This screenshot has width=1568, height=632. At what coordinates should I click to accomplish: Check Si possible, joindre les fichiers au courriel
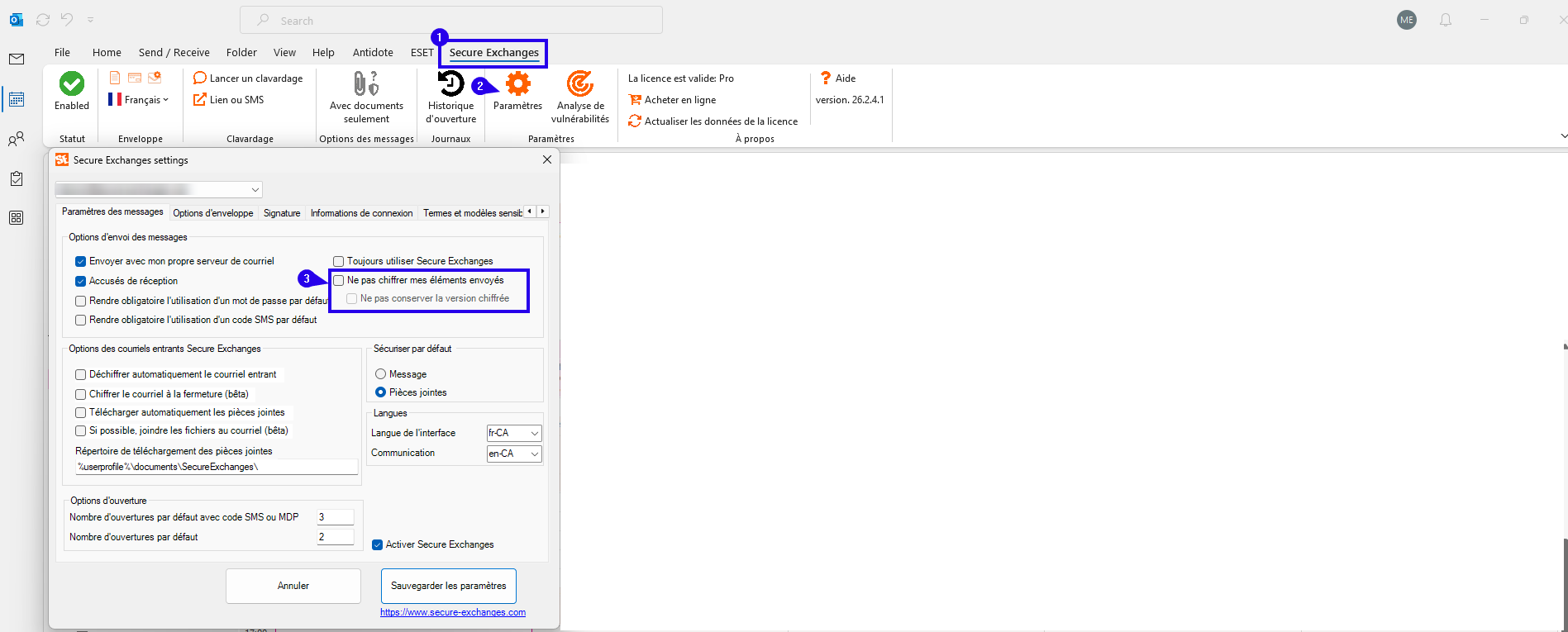coord(81,431)
